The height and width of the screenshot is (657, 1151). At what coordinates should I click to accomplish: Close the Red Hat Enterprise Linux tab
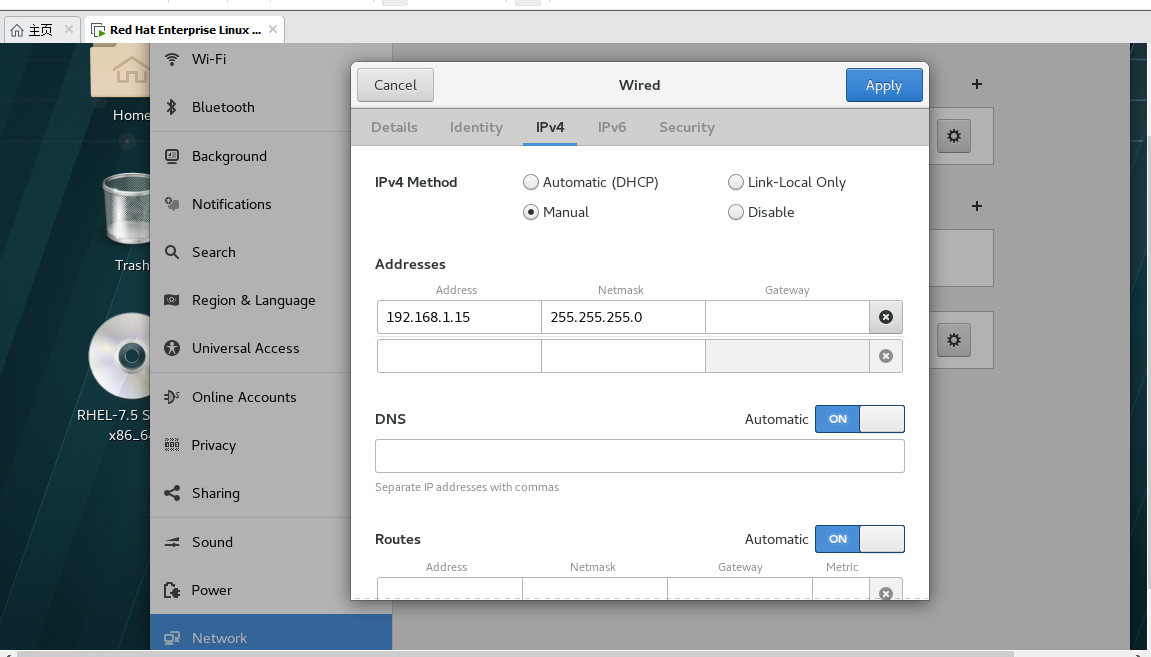pyautogui.click(x=273, y=29)
